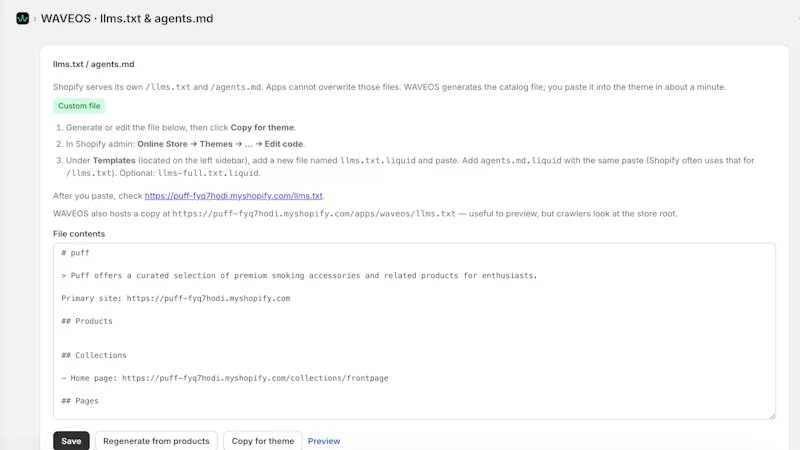Place cursor on '## Pages' line
800x450 pixels.
click(x=80, y=401)
